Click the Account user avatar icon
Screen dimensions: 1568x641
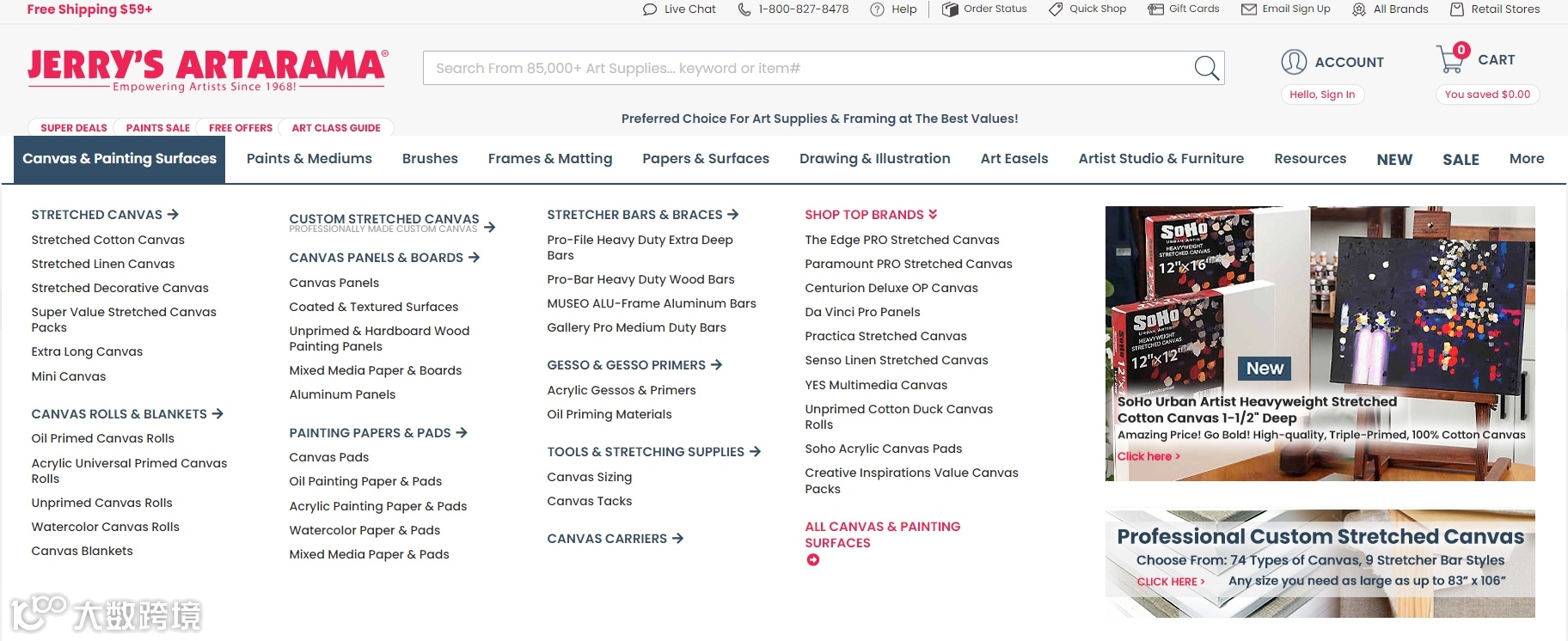pos(1294,62)
